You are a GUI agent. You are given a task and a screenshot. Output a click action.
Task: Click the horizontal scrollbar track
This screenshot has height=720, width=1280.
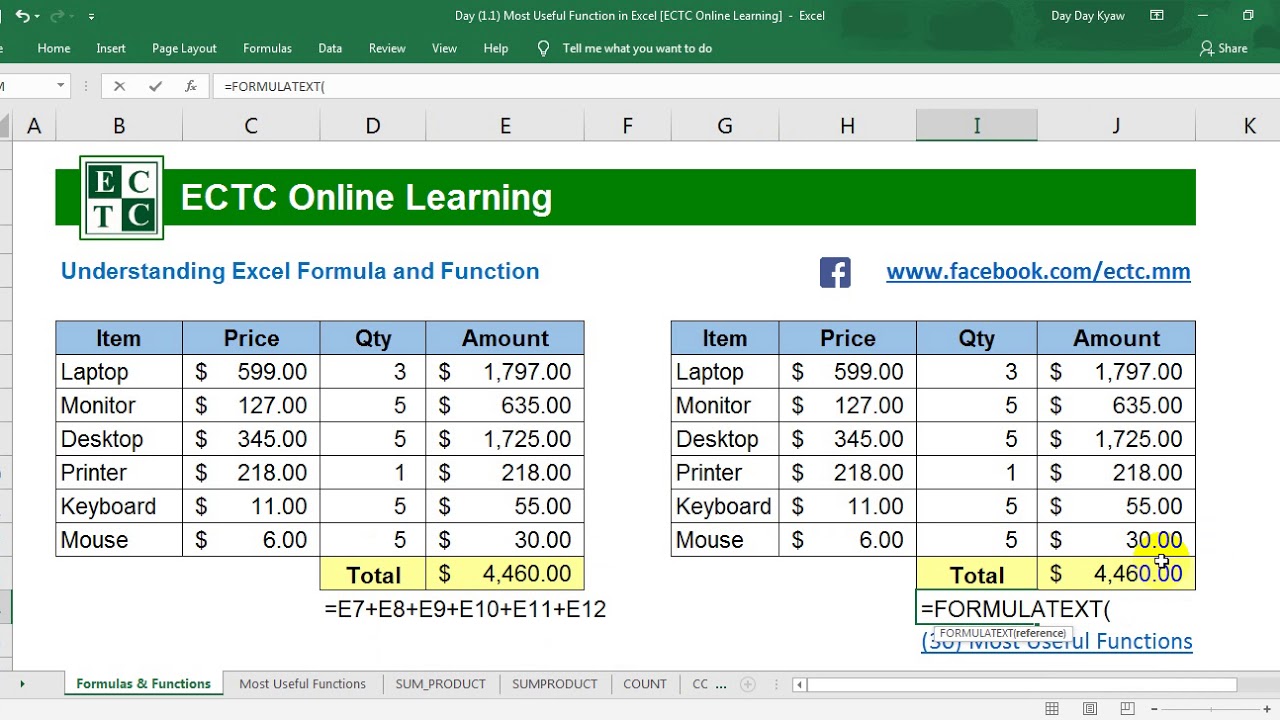tap(1022, 684)
